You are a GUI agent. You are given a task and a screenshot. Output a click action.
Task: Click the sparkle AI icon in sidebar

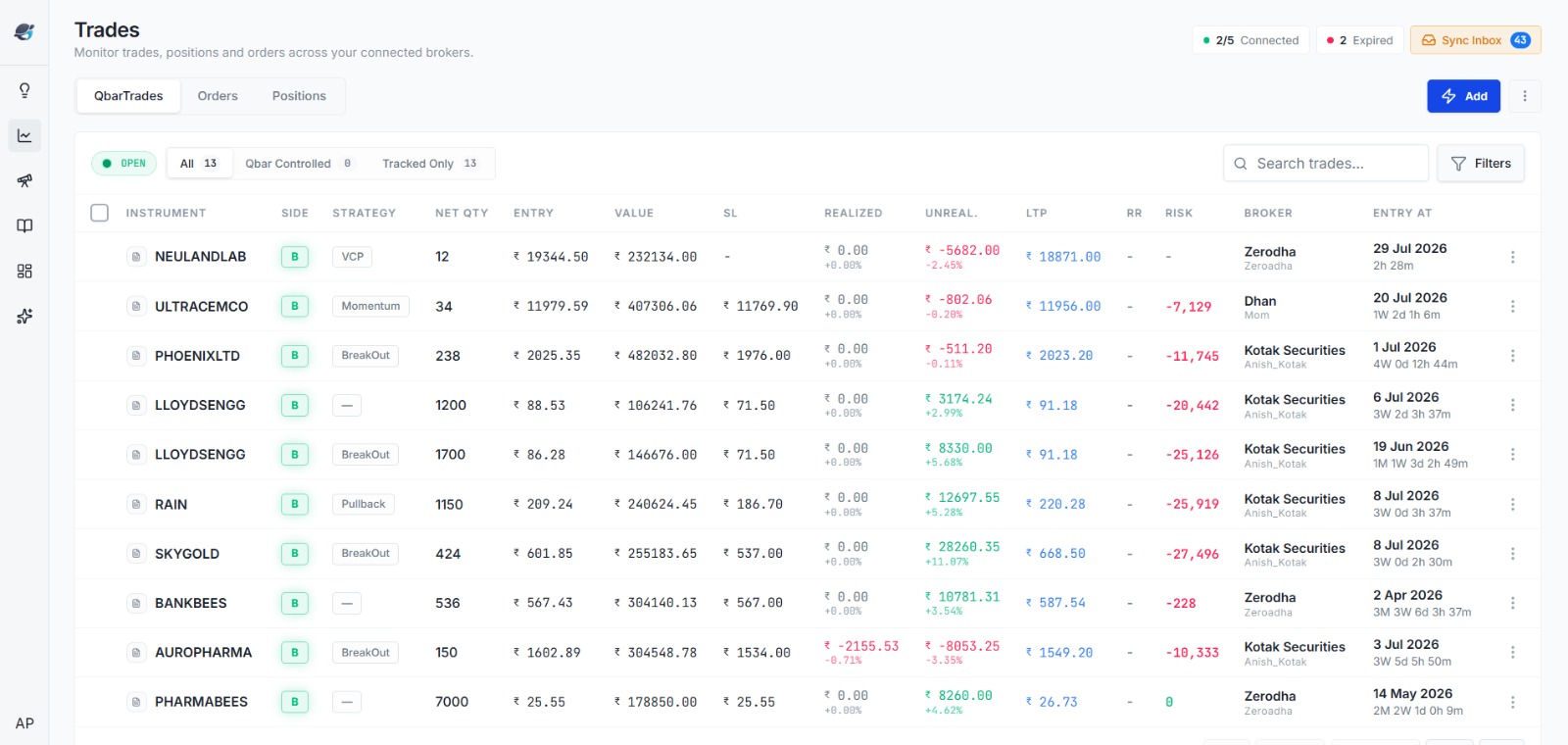tap(24, 316)
